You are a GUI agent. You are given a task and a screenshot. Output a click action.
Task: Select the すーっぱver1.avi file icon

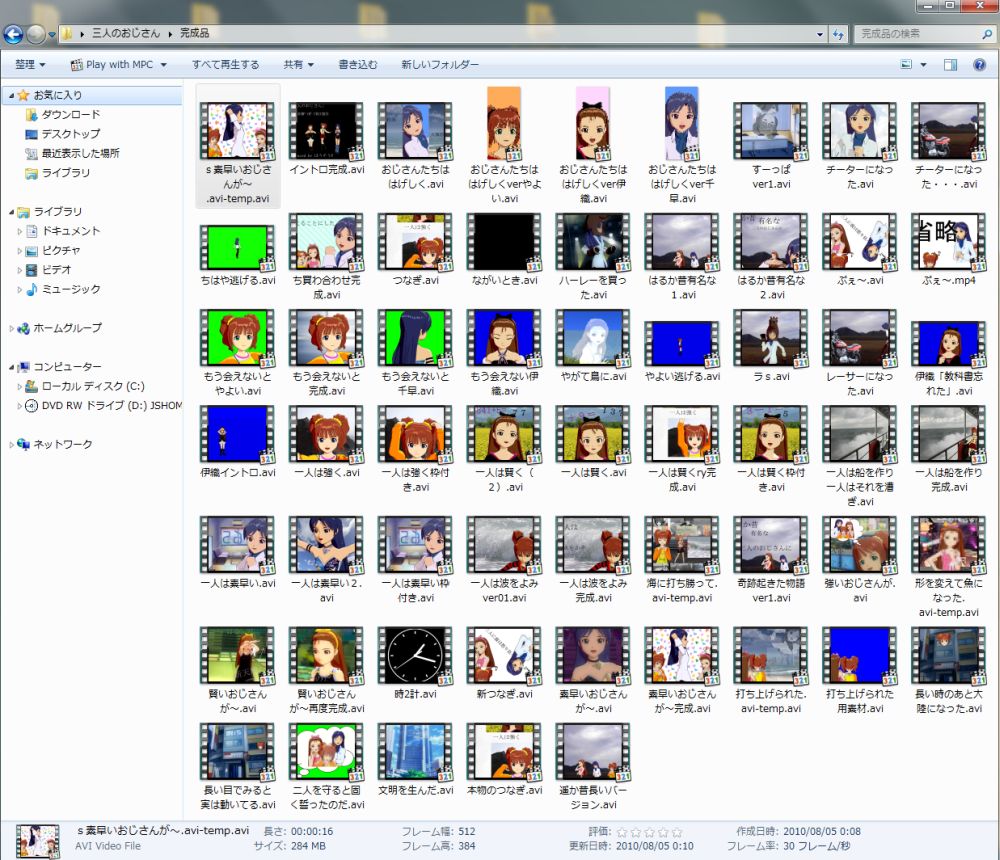[771, 131]
